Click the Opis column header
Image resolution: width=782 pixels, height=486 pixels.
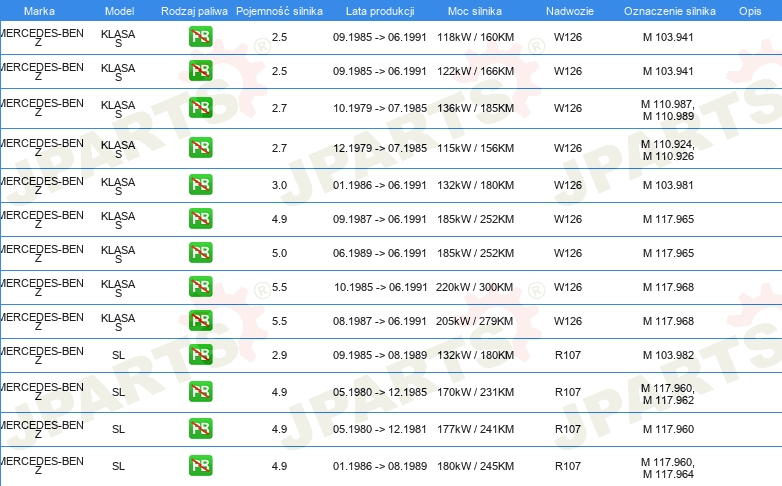tap(750, 11)
